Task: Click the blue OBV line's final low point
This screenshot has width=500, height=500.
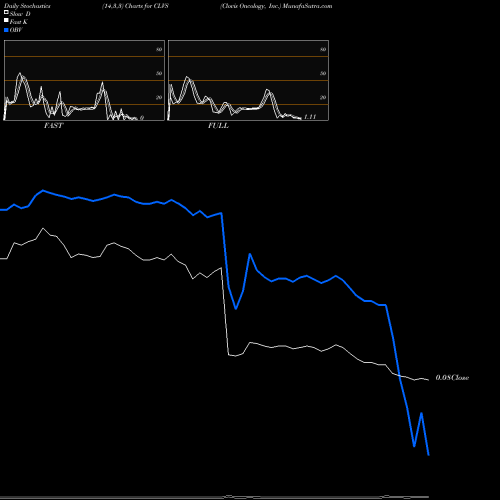Action: tap(428, 455)
